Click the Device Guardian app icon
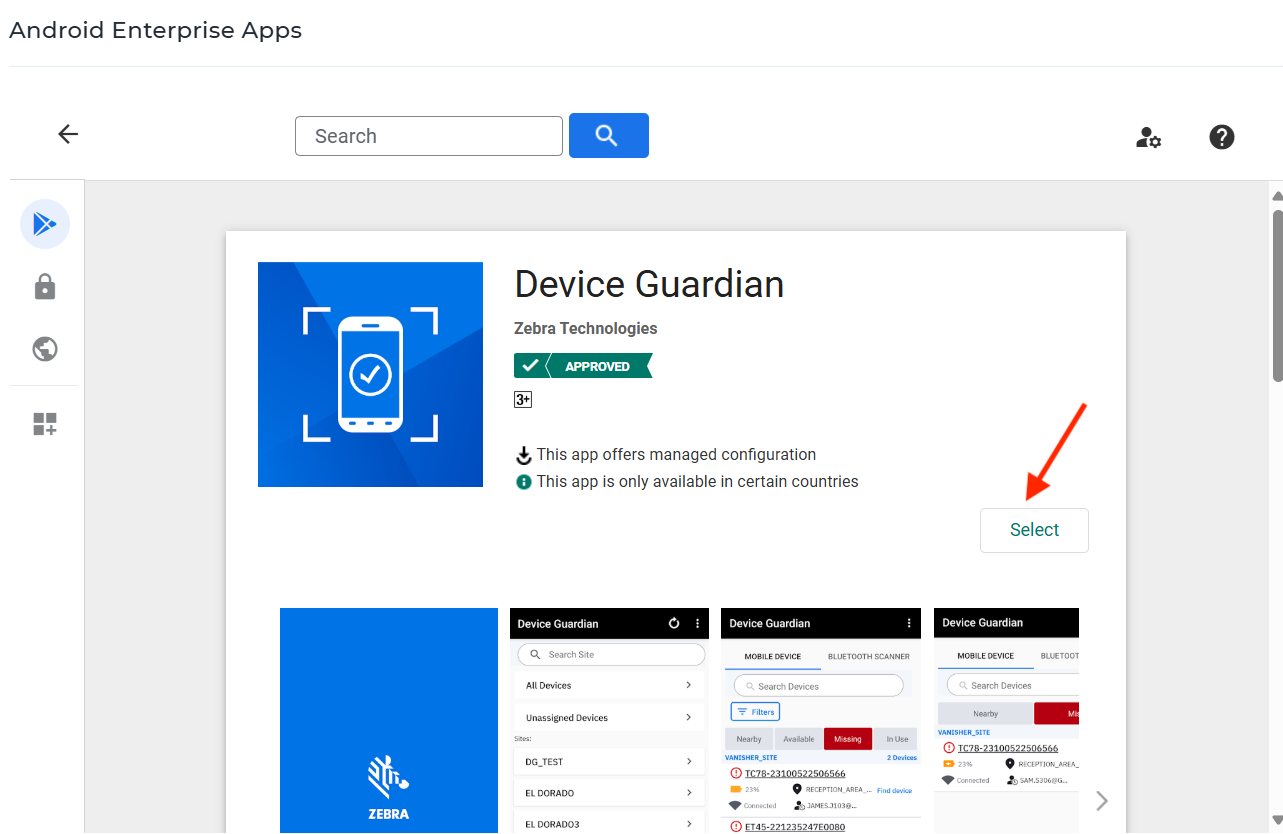 370,374
